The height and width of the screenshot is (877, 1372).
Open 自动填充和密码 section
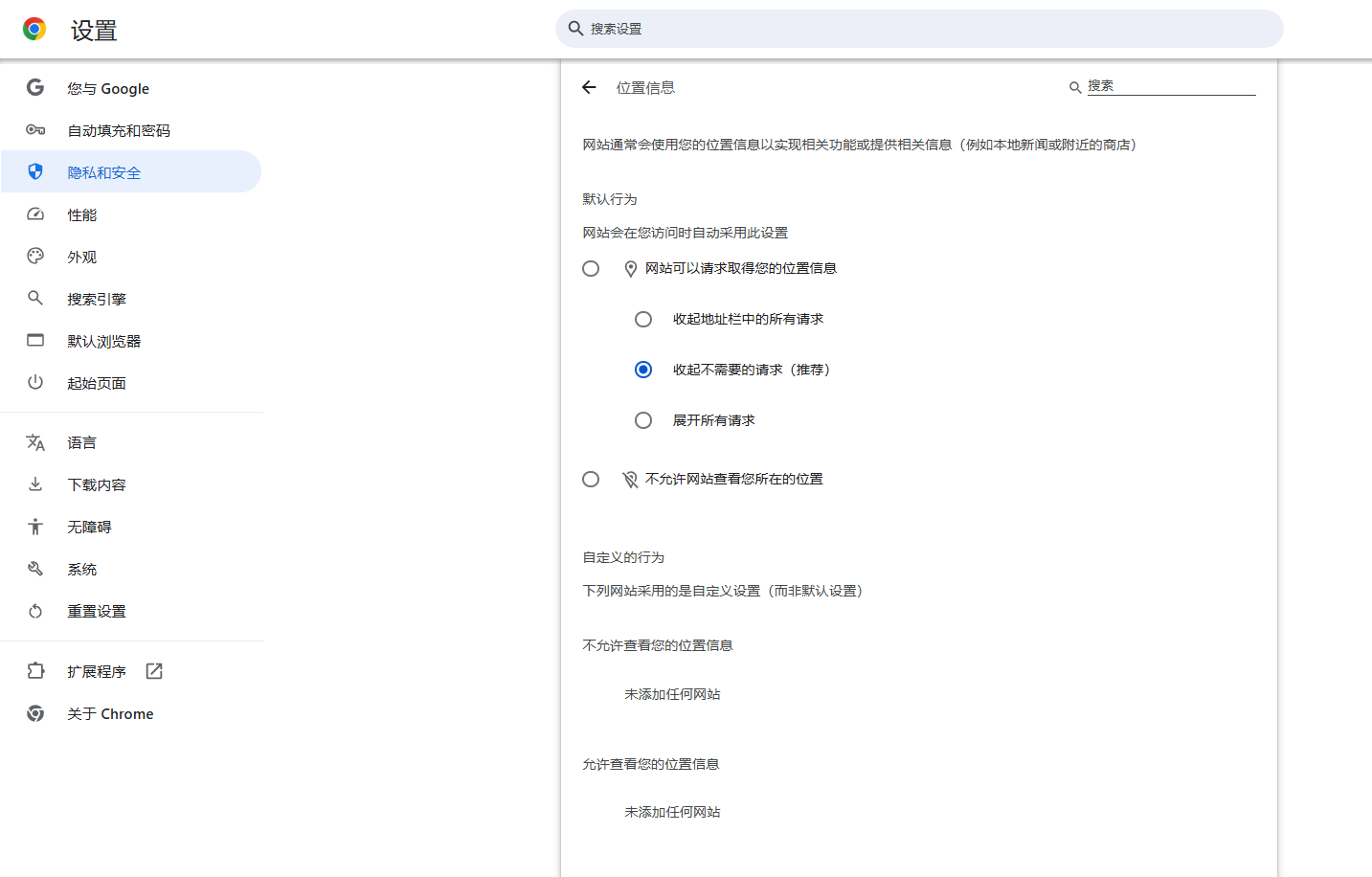tap(130, 130)
